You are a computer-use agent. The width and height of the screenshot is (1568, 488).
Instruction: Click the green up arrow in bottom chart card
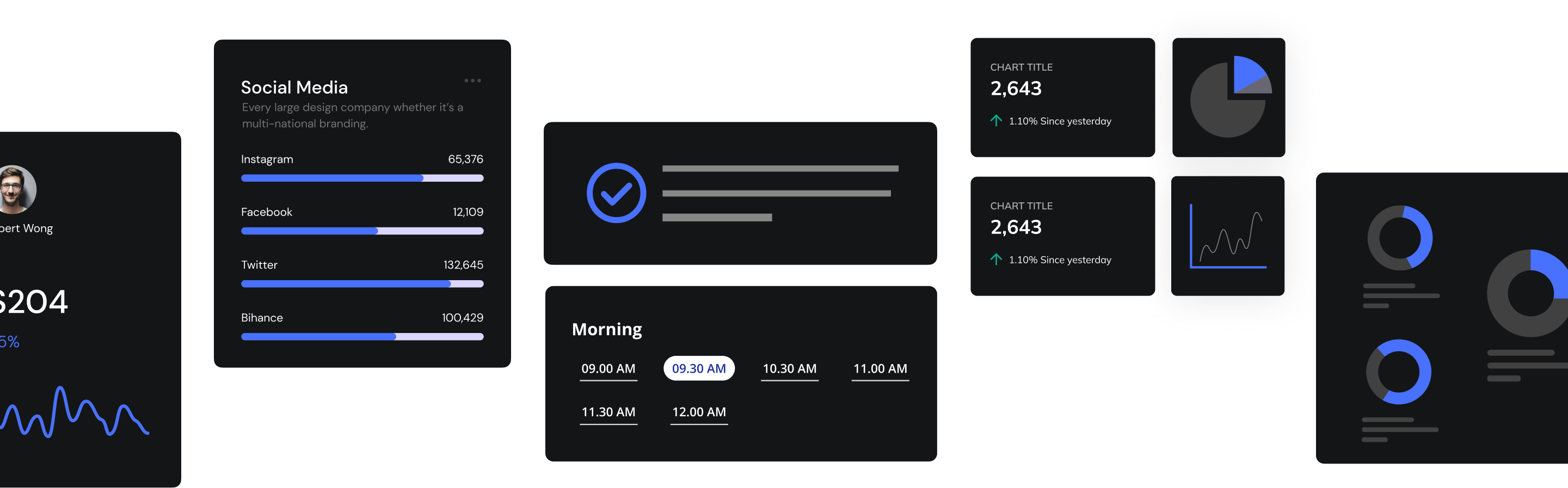tap(996, 259)
